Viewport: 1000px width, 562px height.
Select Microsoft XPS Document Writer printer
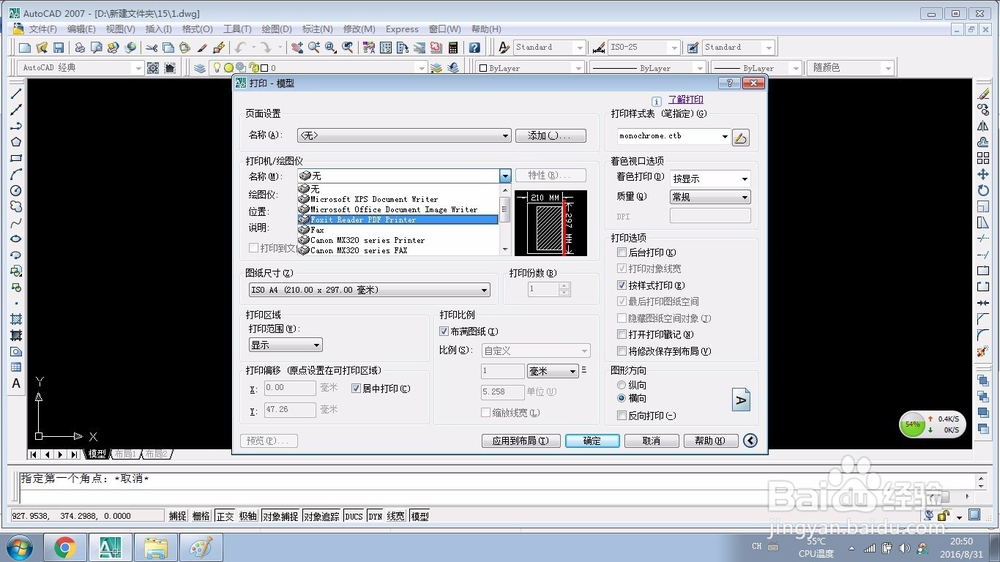(398, 199)
